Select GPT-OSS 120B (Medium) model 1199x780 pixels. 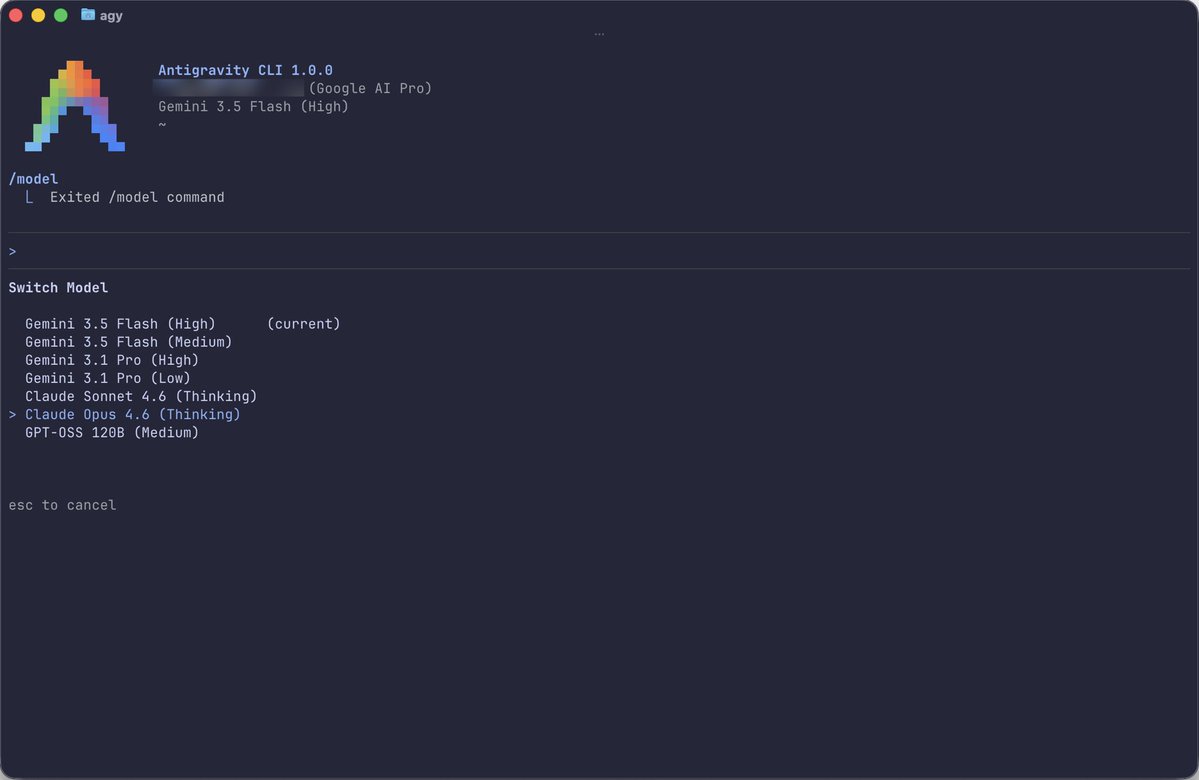tap(112, 433)
